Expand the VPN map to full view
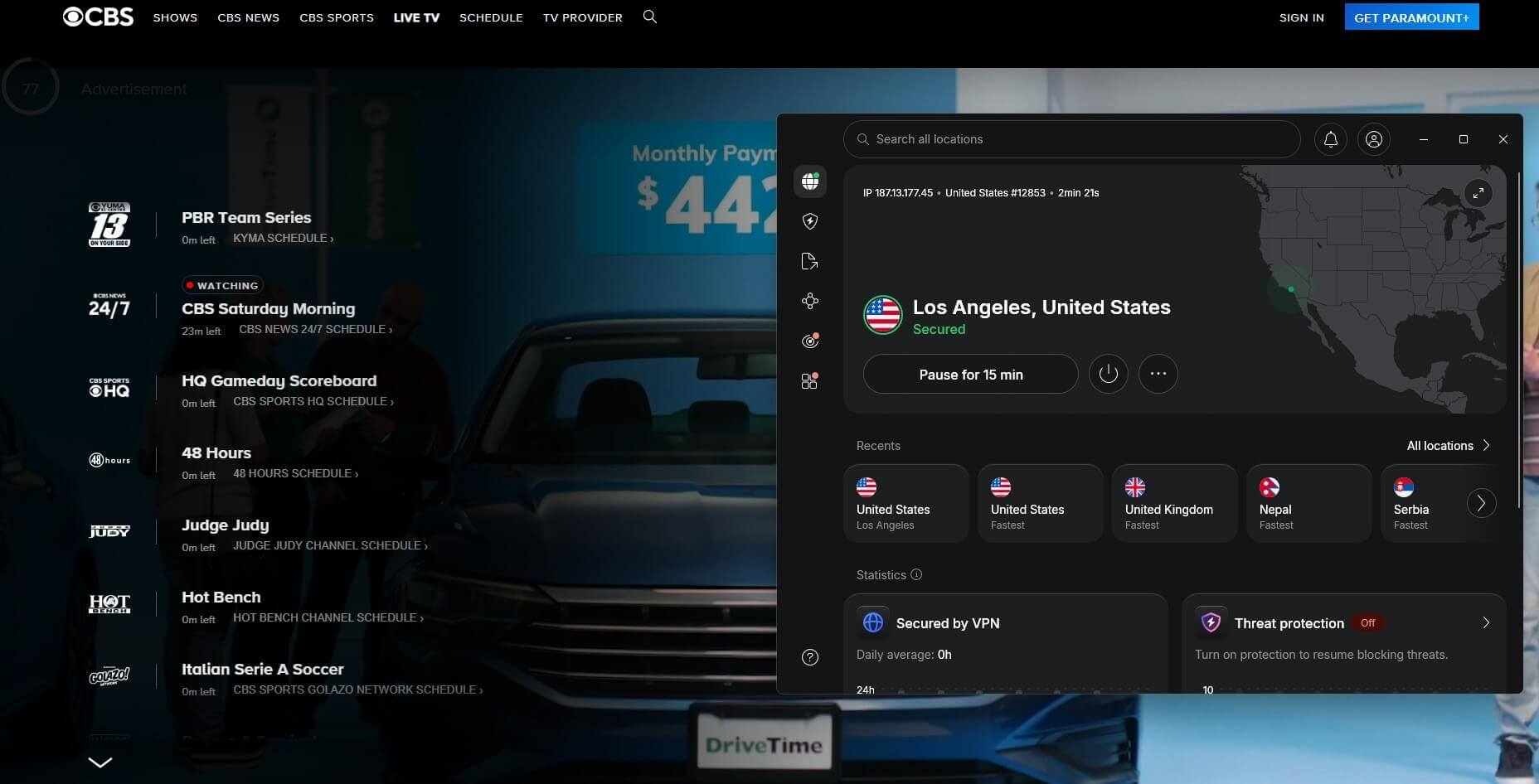Viewport: 1539px width, 784px height. click(1478, 193)
